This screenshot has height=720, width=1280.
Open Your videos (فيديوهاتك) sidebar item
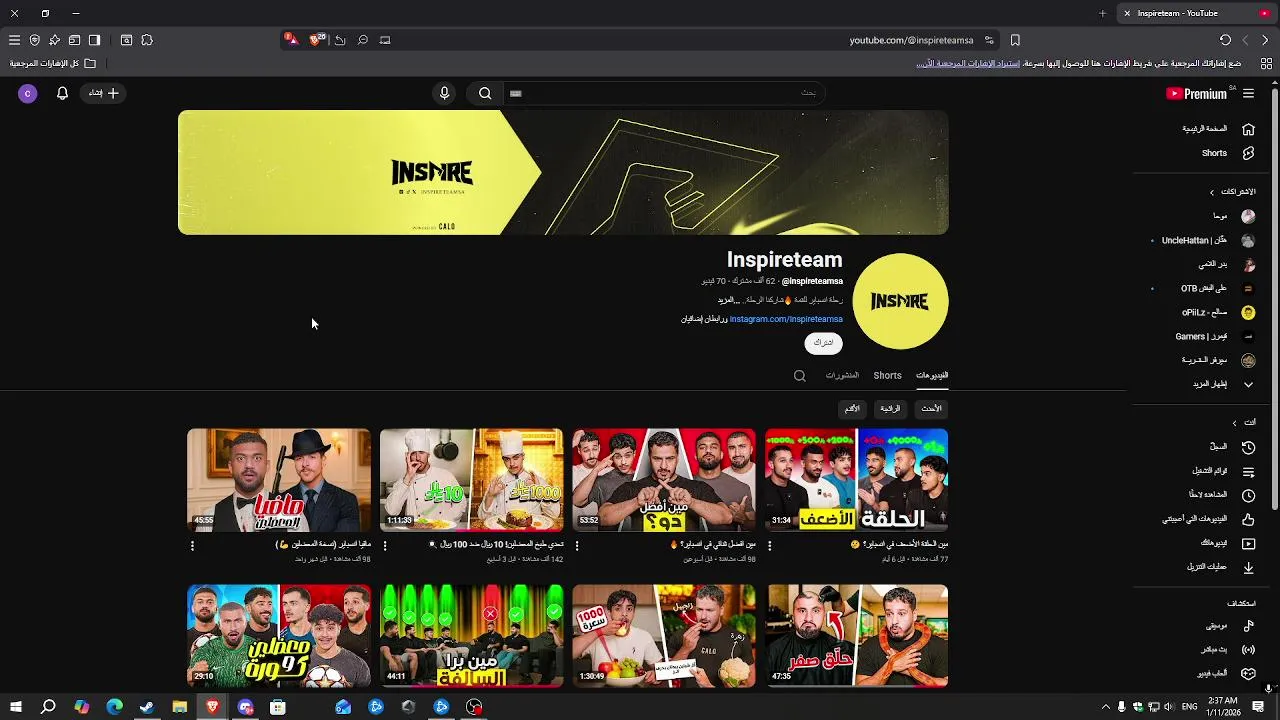1227,543
